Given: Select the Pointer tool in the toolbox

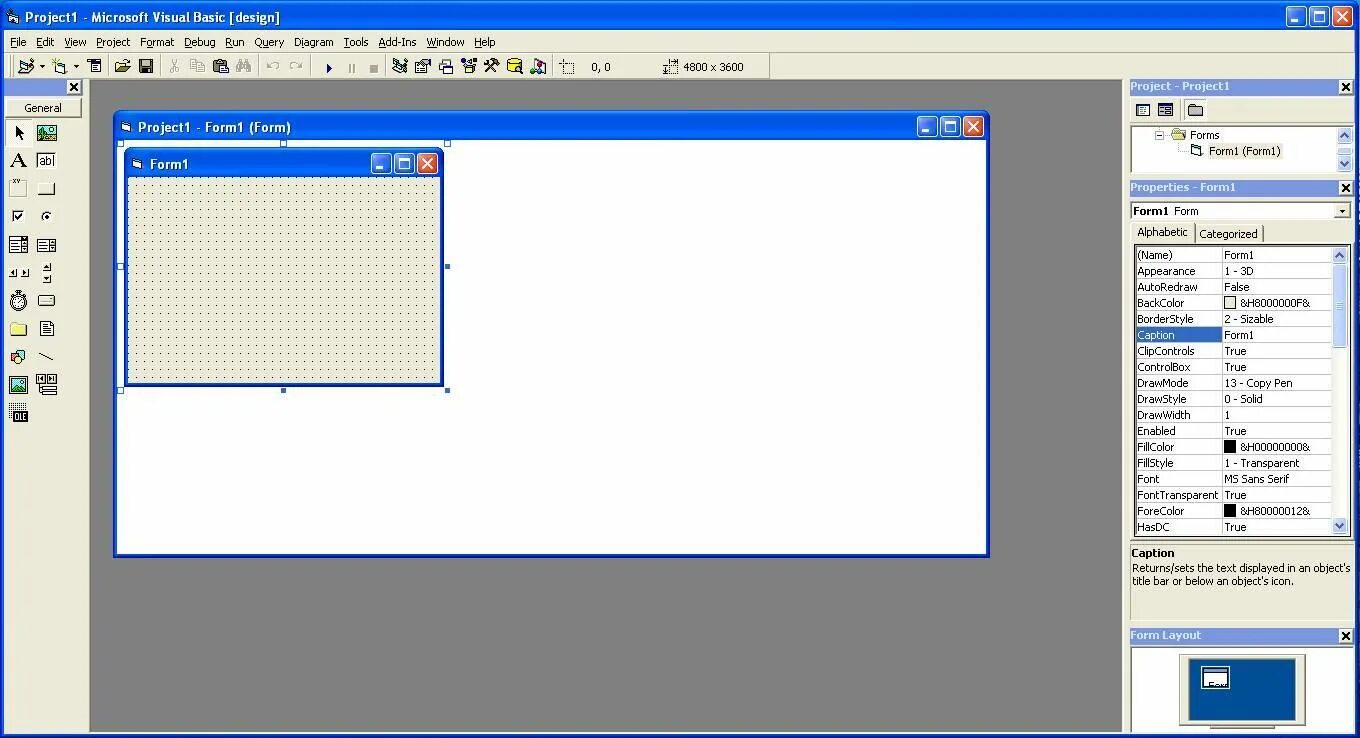Looking at the screenshot, I should (19, 133).
